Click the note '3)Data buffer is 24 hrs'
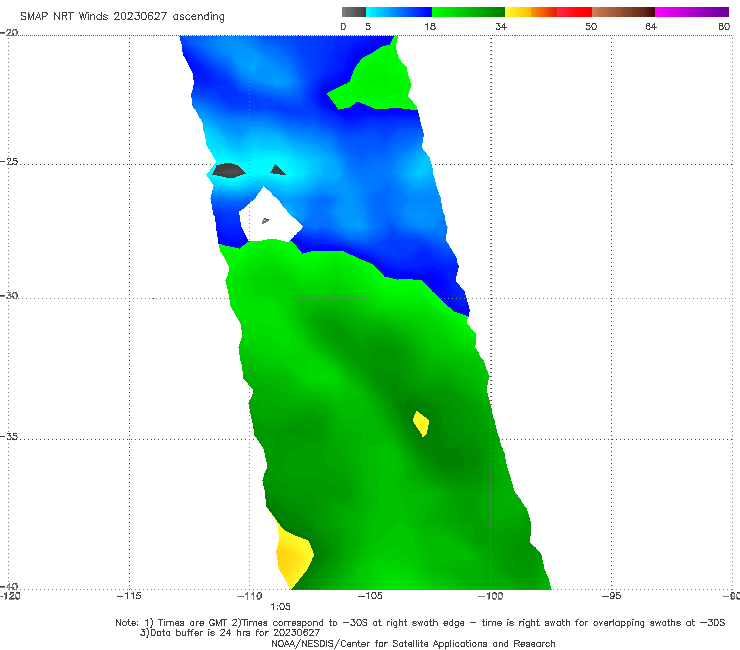 [x=230, y=633]
